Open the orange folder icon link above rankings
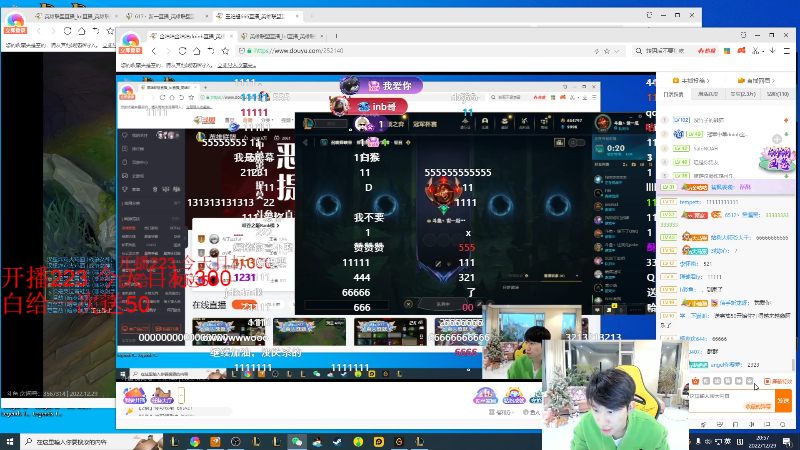Viewport: 800px width, 450px height. click(x=756, y=81)
